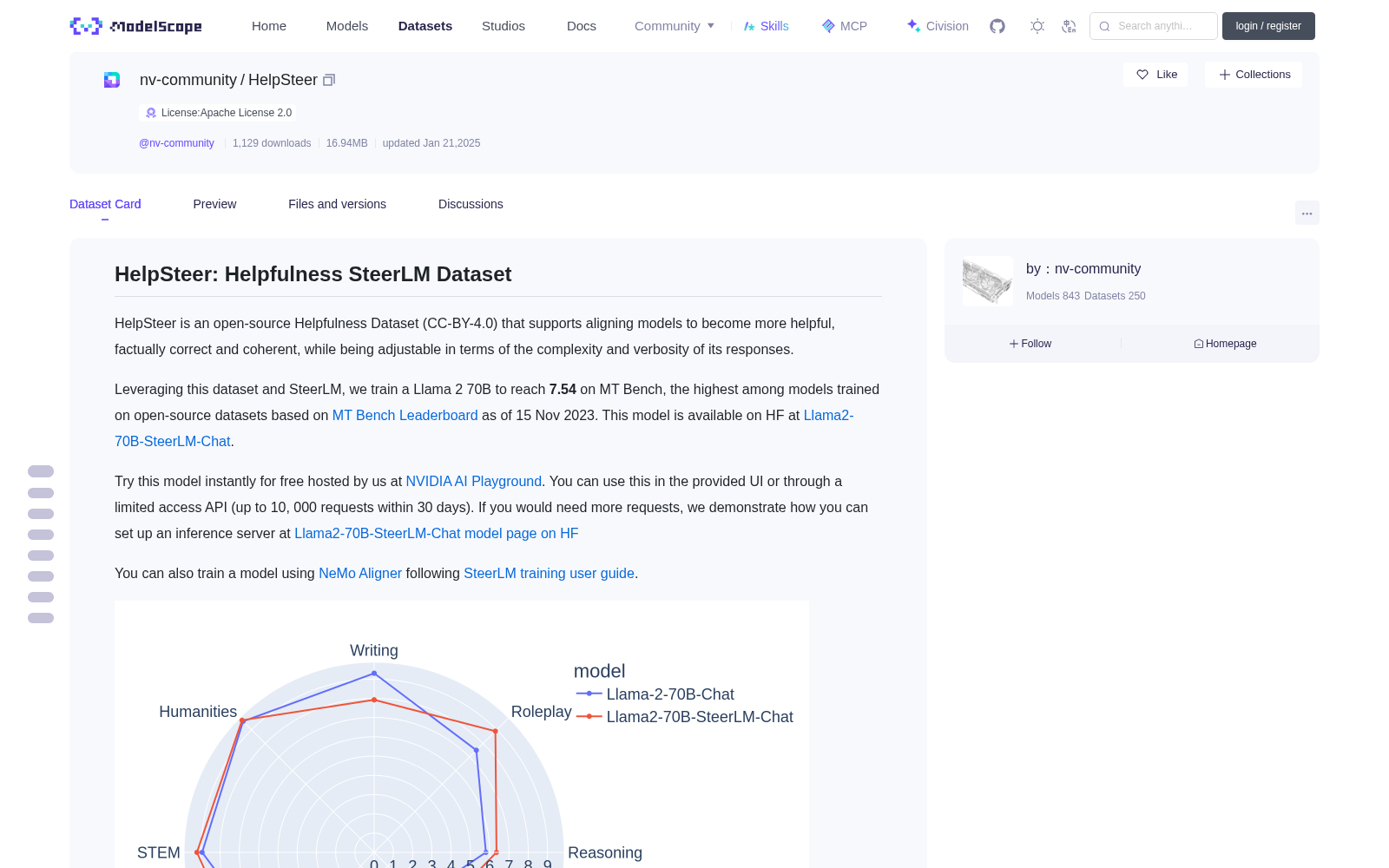Image resolution: width=1389 pixels, height=868 pixels.
Task: Go to the Home page
Action: [269, 26]
